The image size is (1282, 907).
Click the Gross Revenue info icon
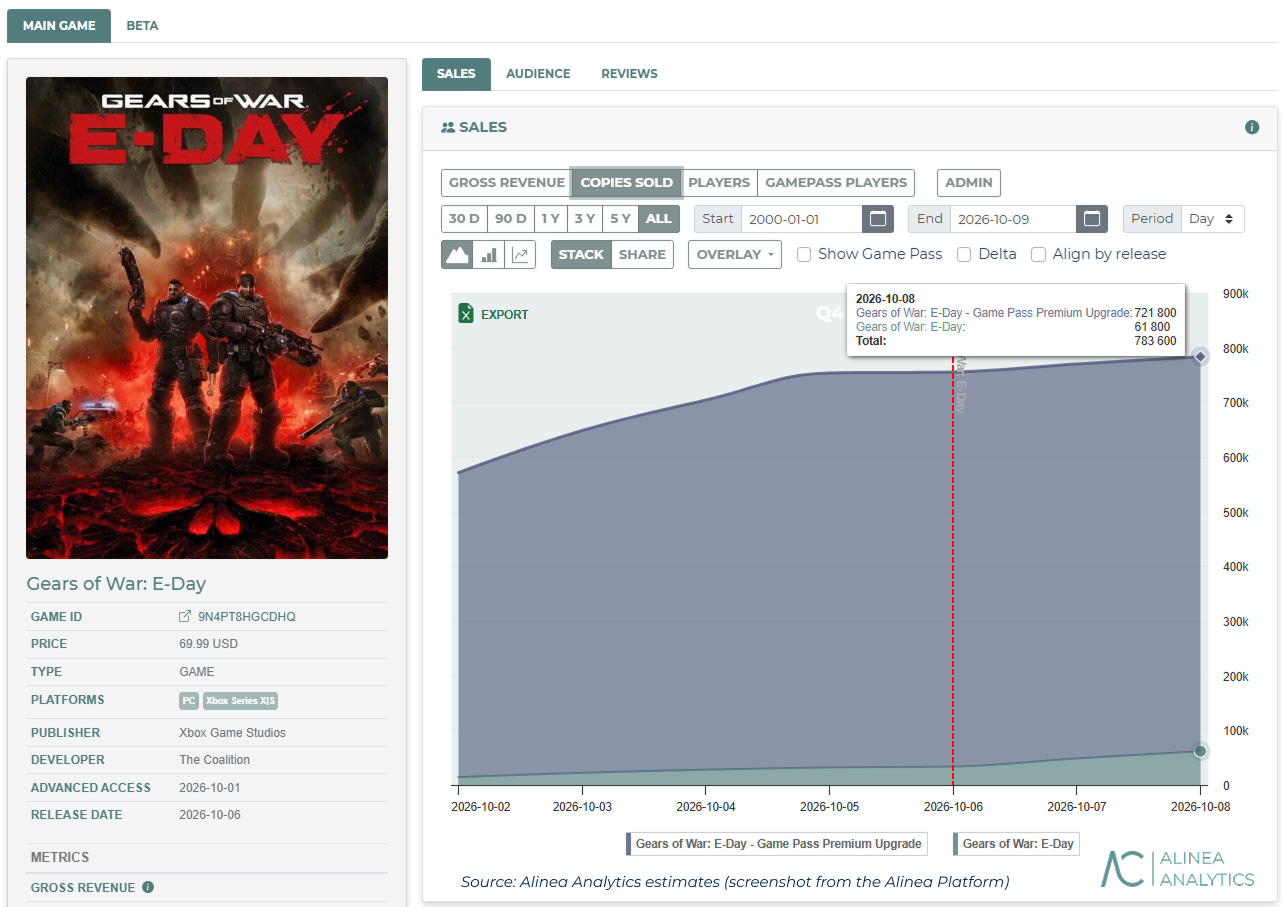pos(148,887)
